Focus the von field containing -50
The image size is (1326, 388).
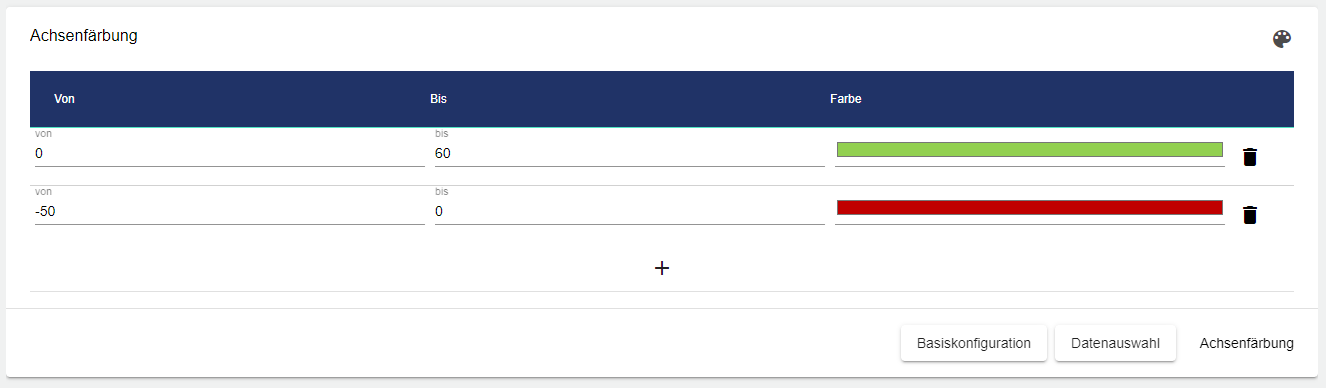tap(229, 212)
